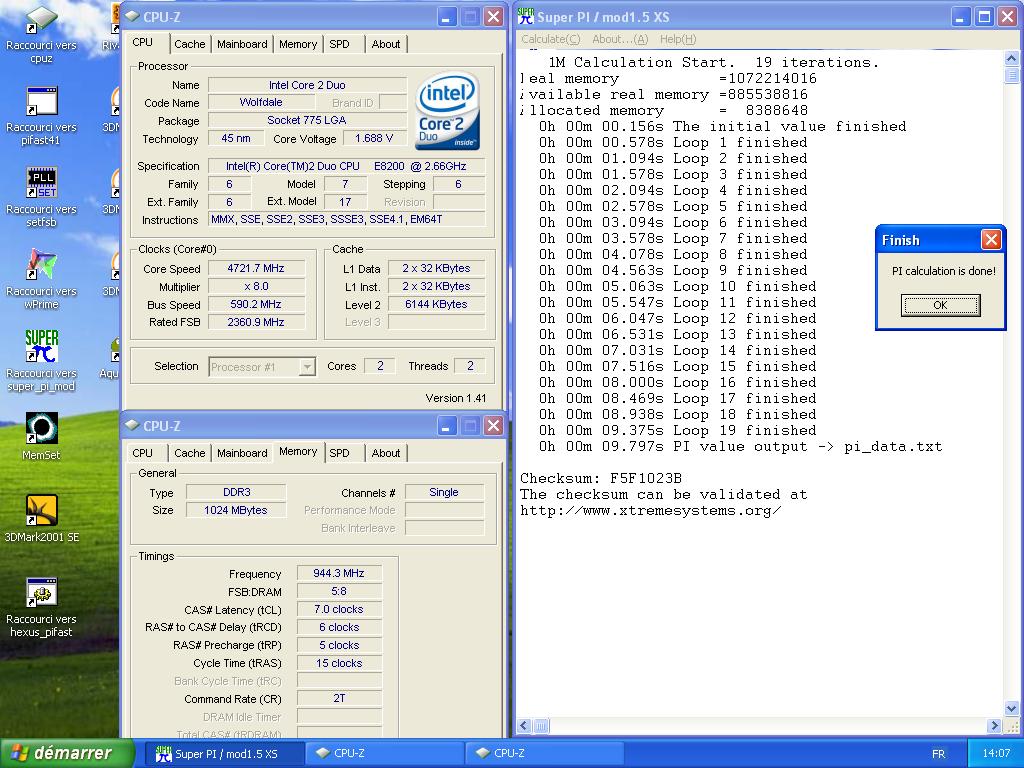Click OK in the Finish dialog
The image size is (1024, 768).
(x=940, y=305)
